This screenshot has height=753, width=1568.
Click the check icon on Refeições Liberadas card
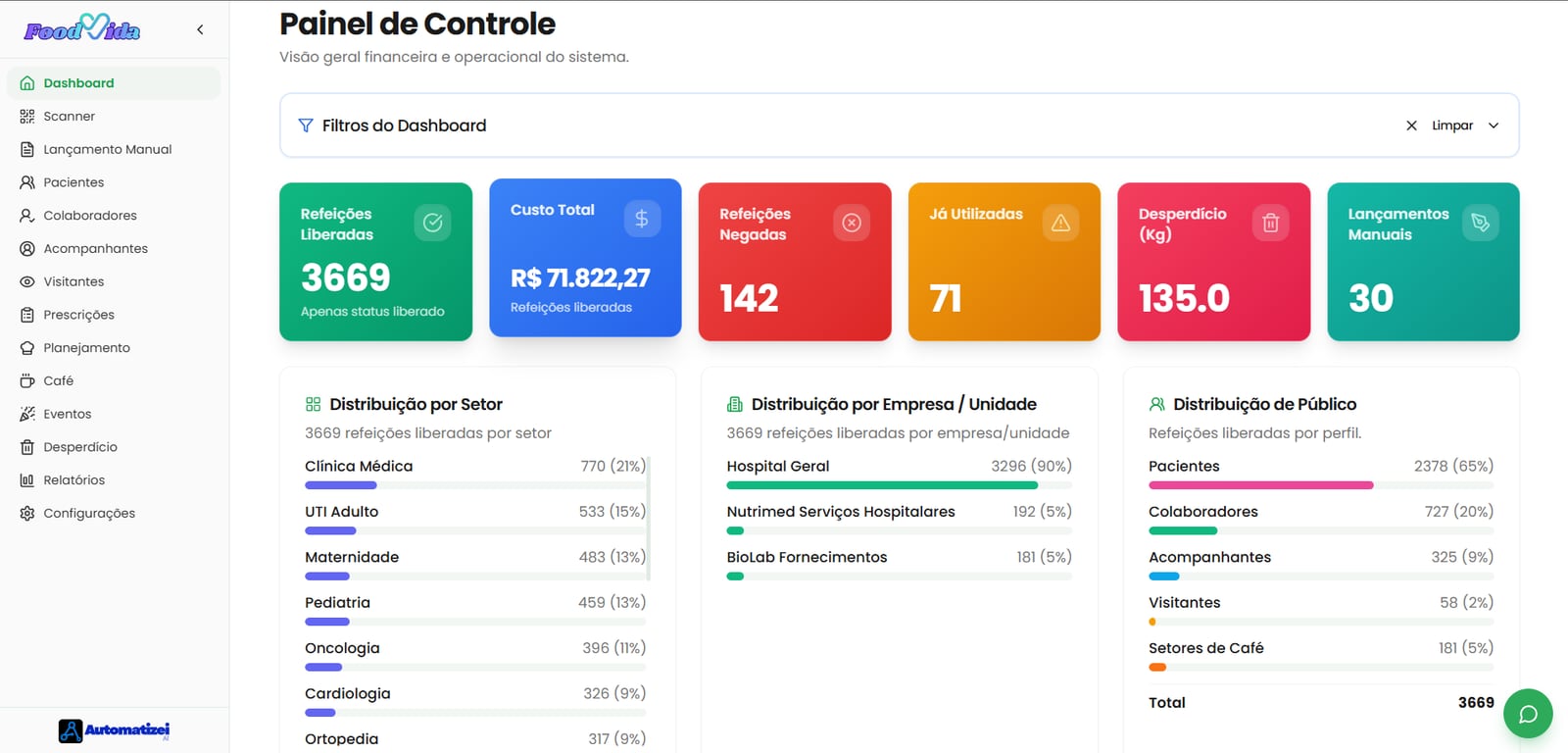pyautogui.click(x=432, y=223)
